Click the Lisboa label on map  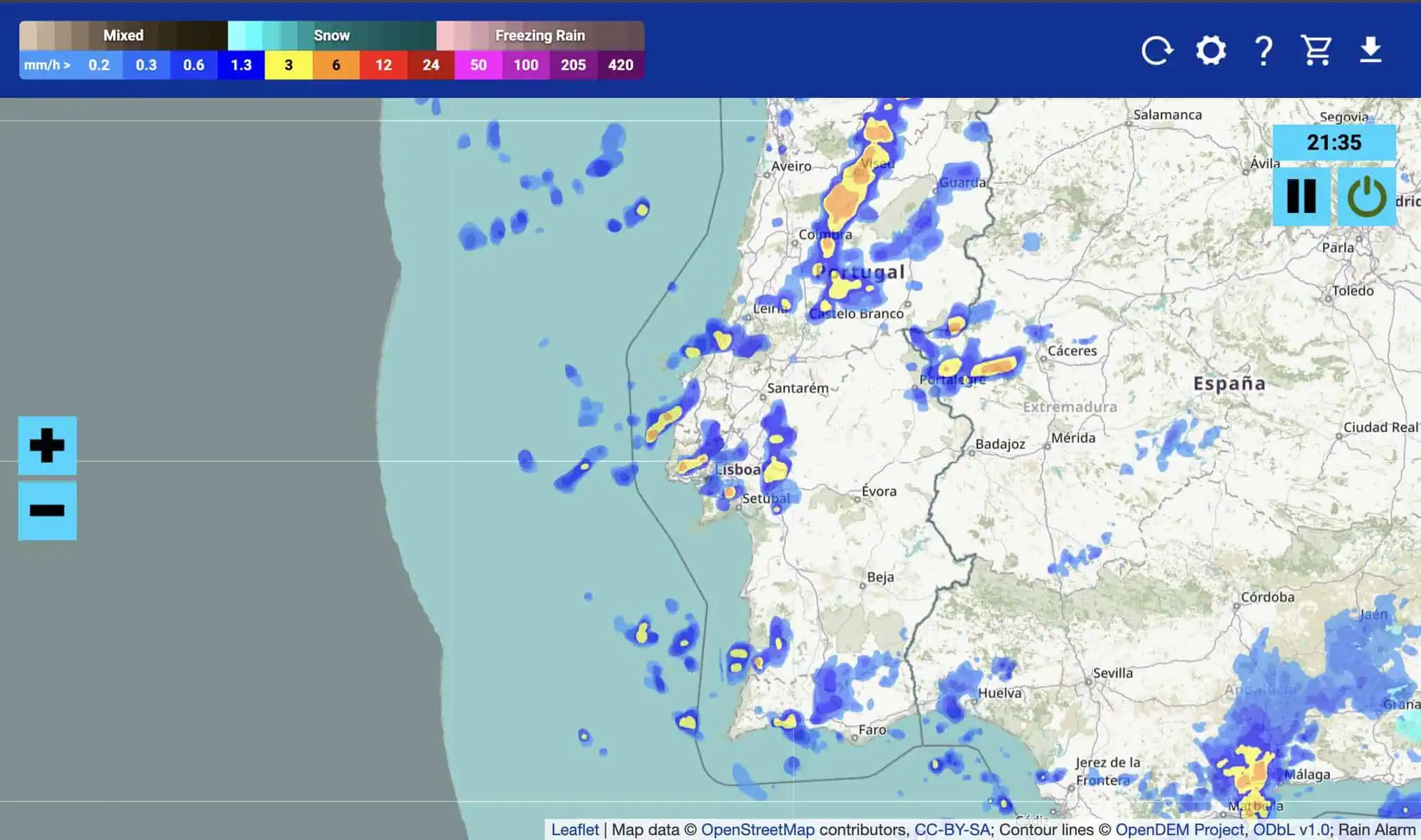[x=738, y=470]
